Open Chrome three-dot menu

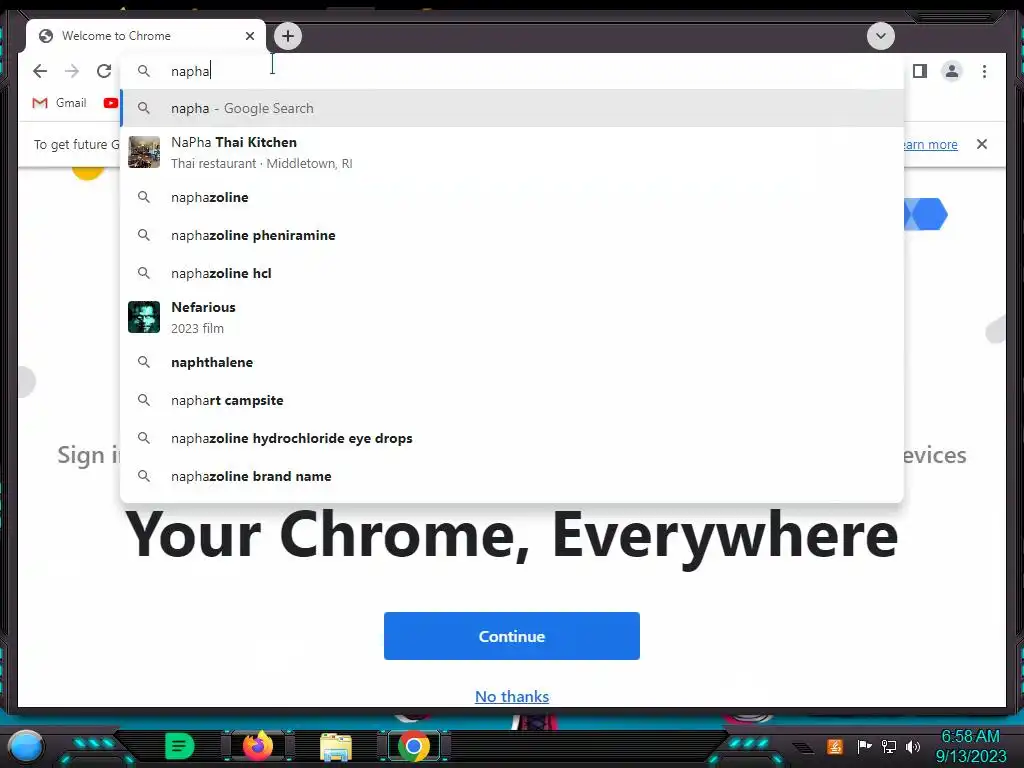pyautogui.click(x=984, y=71)
